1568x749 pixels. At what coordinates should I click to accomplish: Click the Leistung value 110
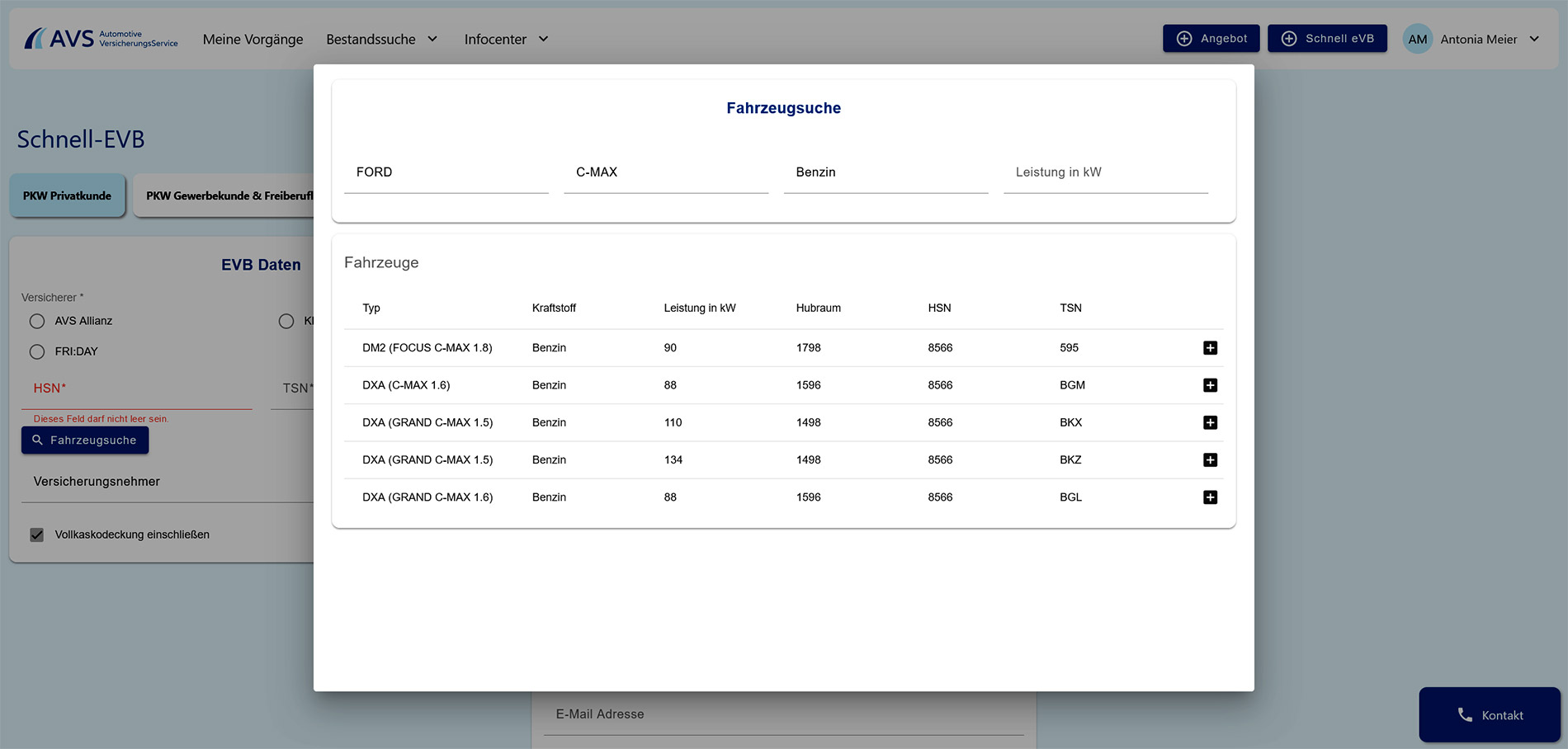(x=673, y=422)
